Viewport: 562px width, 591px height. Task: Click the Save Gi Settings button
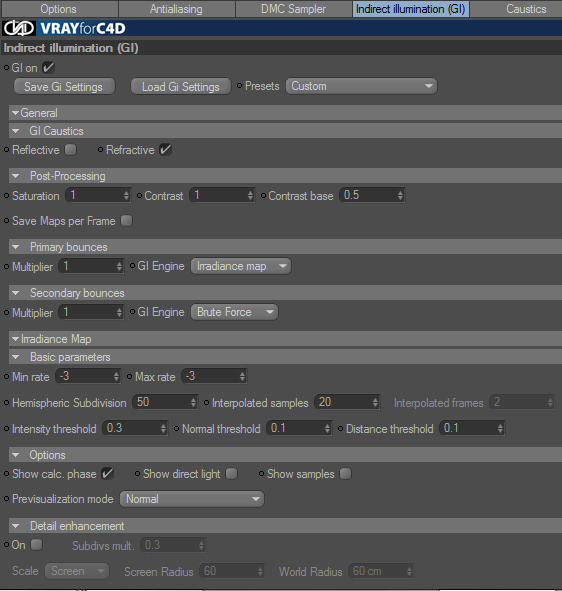pyautogui.click(x=64, y=86)
